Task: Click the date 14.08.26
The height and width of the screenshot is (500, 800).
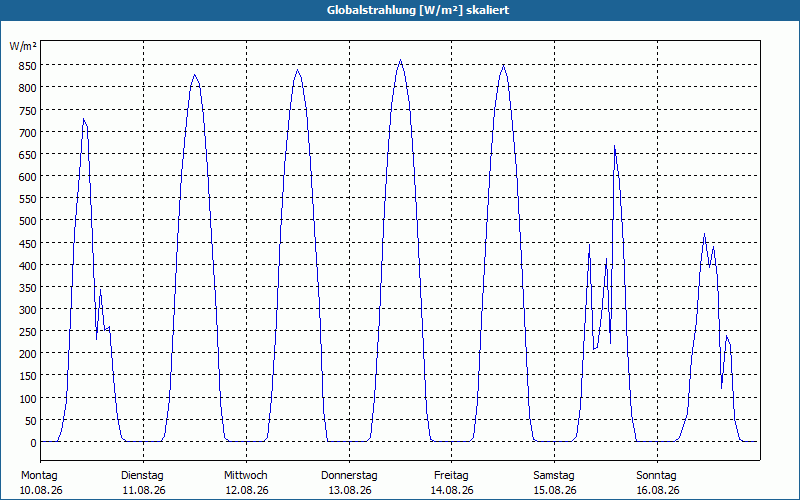Action: [x=452, y=490]
